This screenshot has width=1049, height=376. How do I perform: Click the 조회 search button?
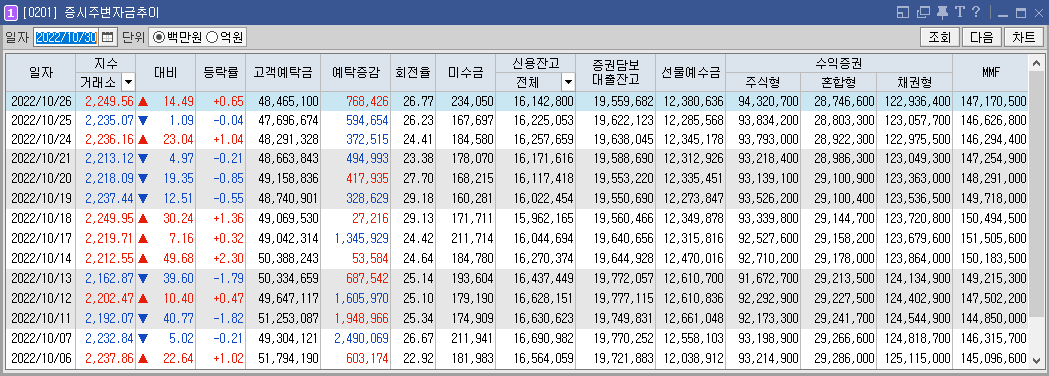[x=940, y=37]
